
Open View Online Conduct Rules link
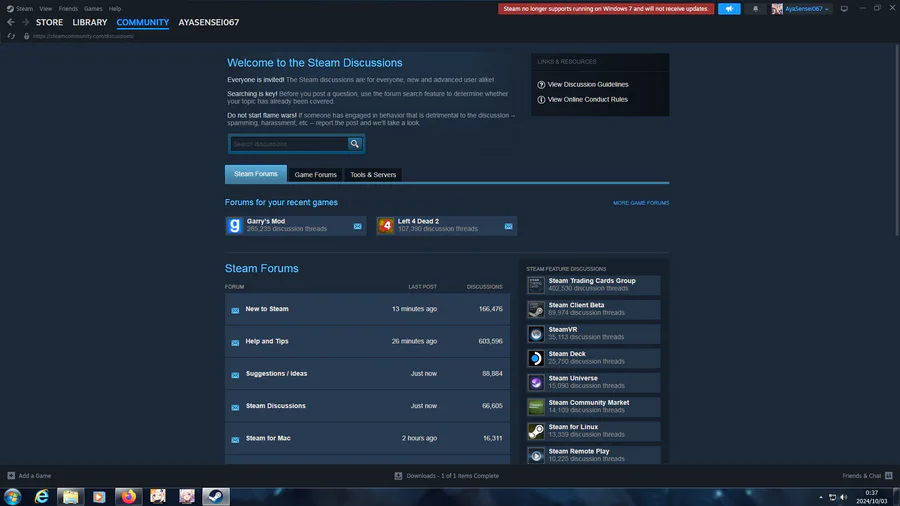[587, 99]
